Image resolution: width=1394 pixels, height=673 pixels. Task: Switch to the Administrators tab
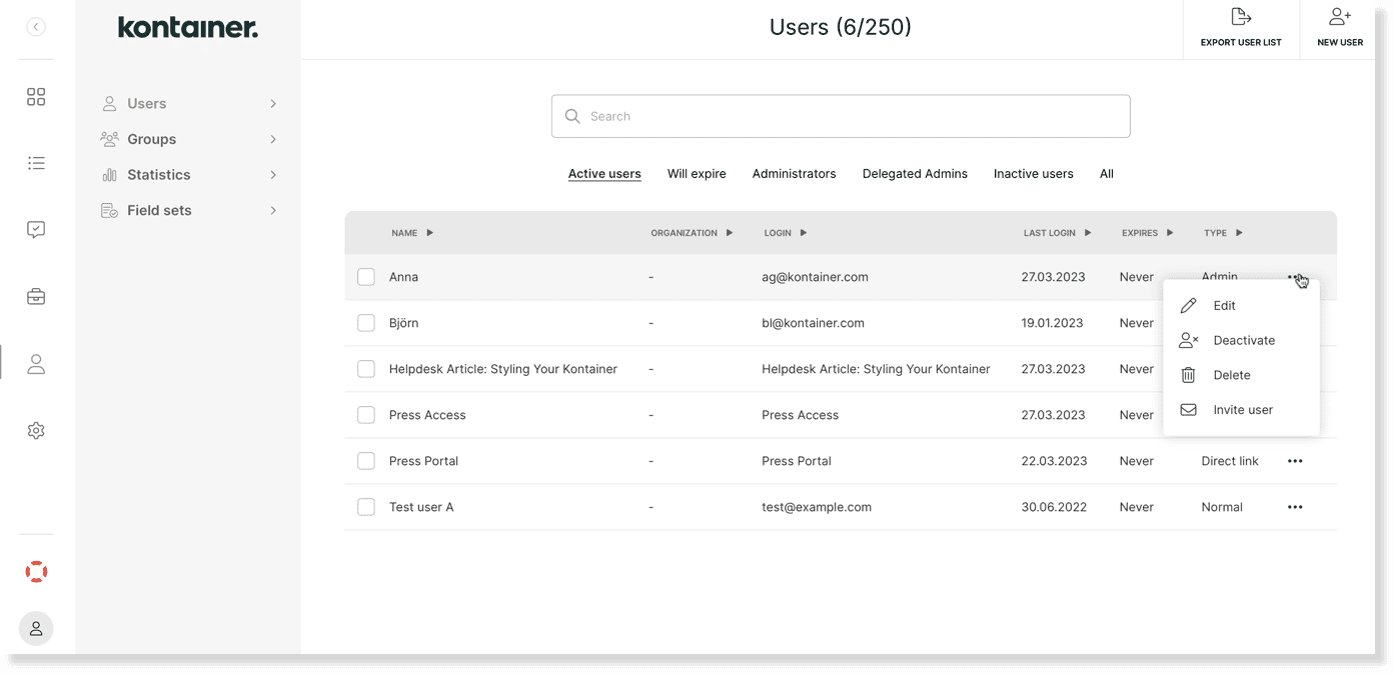tap(793, 173)
